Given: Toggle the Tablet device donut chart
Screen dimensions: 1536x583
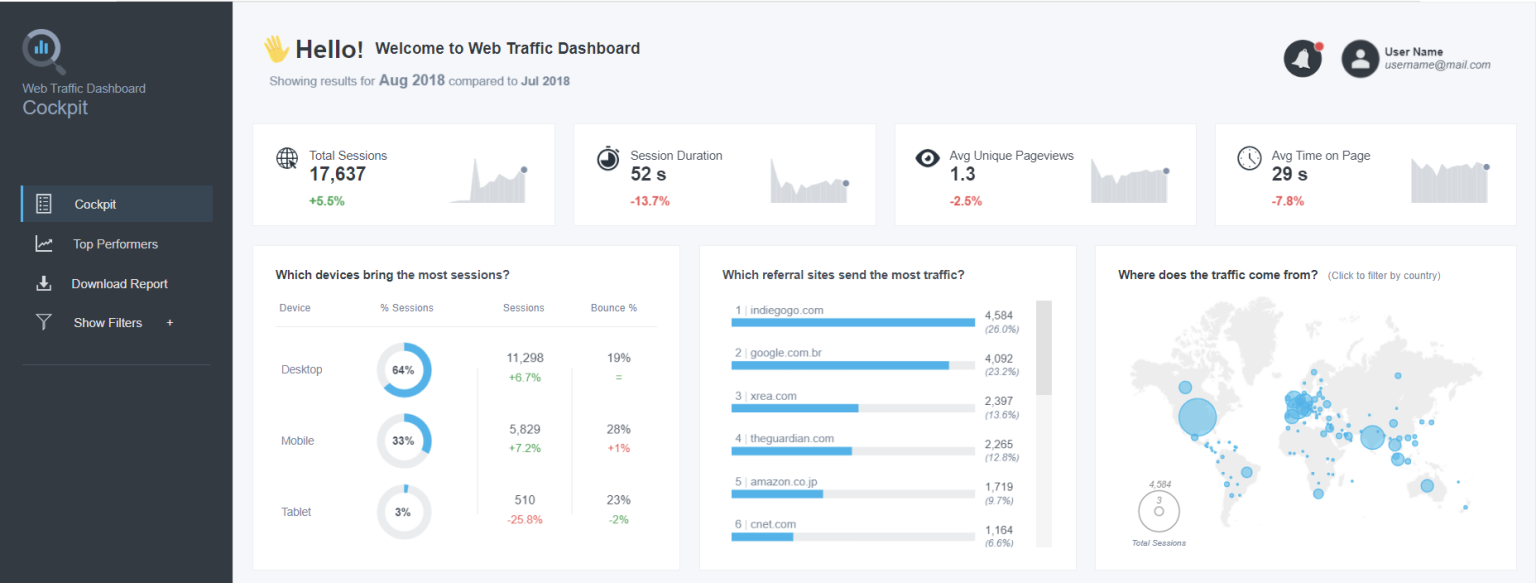Looking at the screenshot, I should [x=404, y=511].
